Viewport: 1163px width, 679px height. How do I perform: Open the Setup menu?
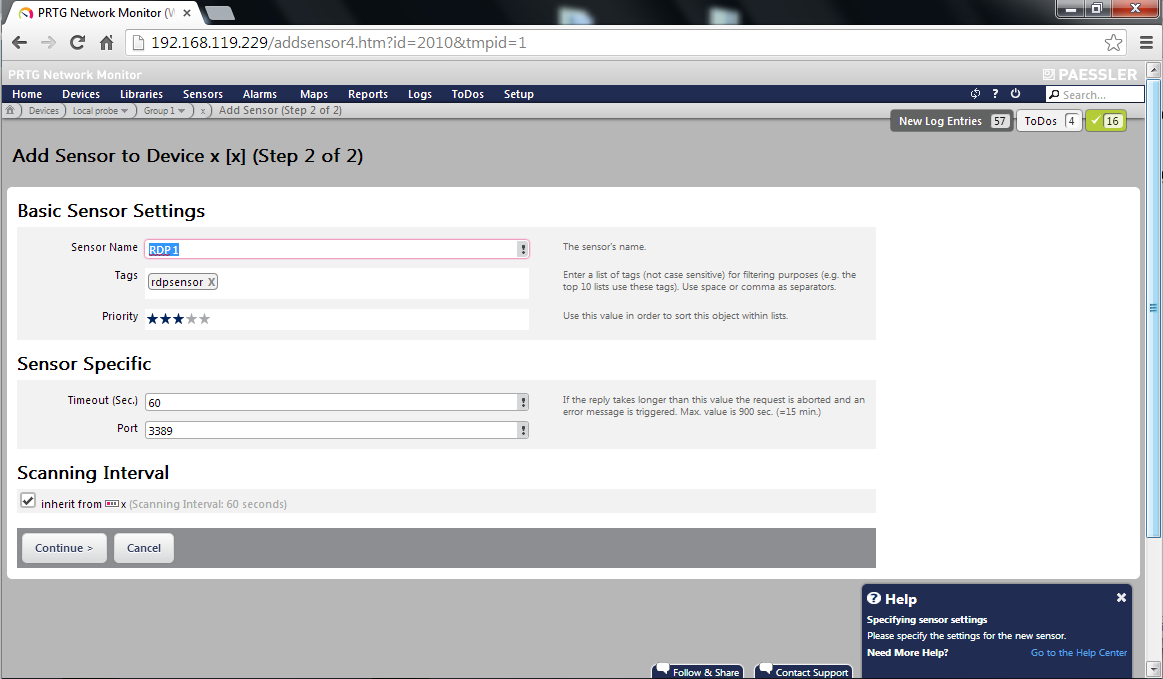(x=518, y=94)
